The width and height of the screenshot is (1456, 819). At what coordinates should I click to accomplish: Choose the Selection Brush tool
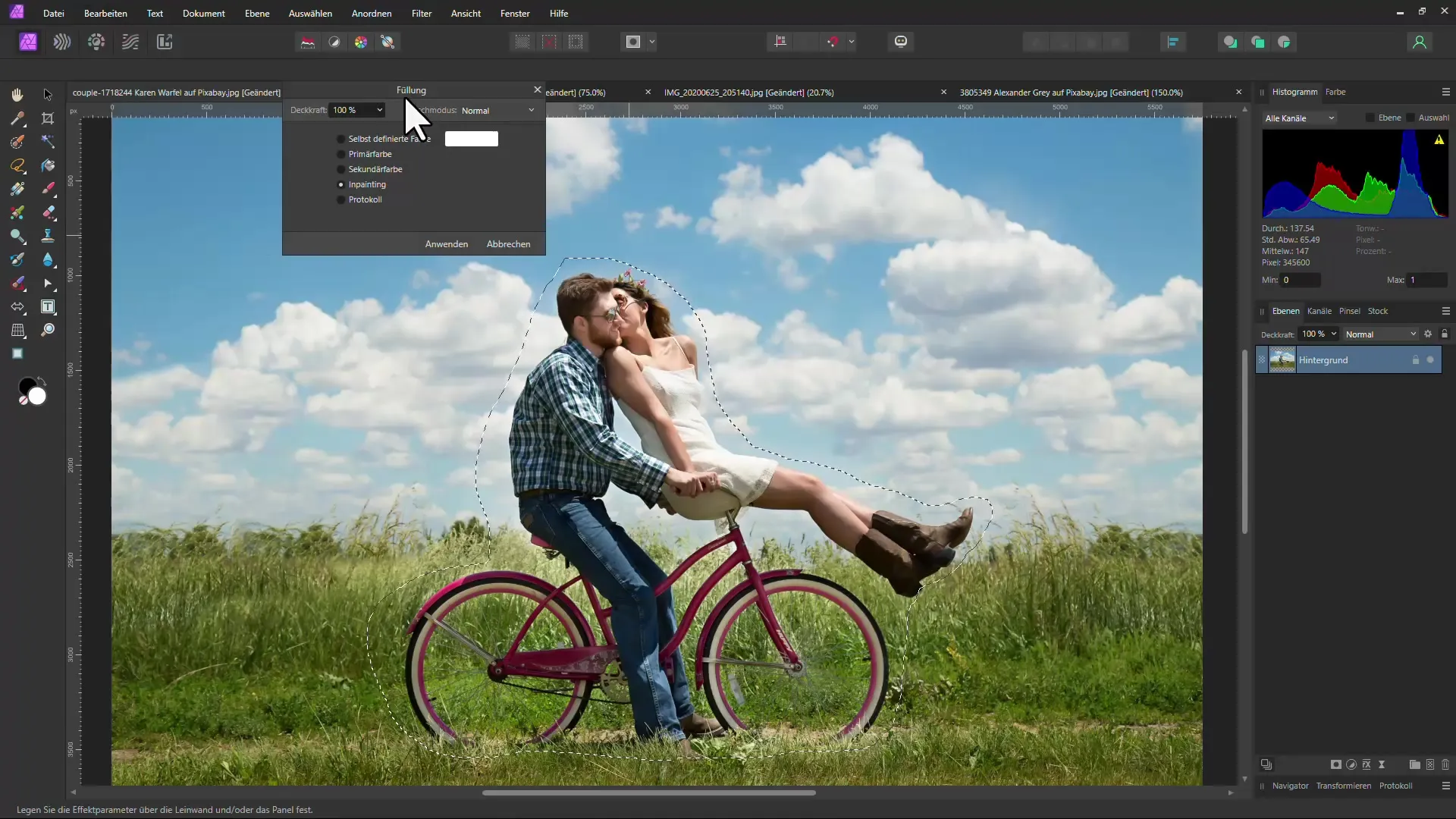(x=17, y=142)
